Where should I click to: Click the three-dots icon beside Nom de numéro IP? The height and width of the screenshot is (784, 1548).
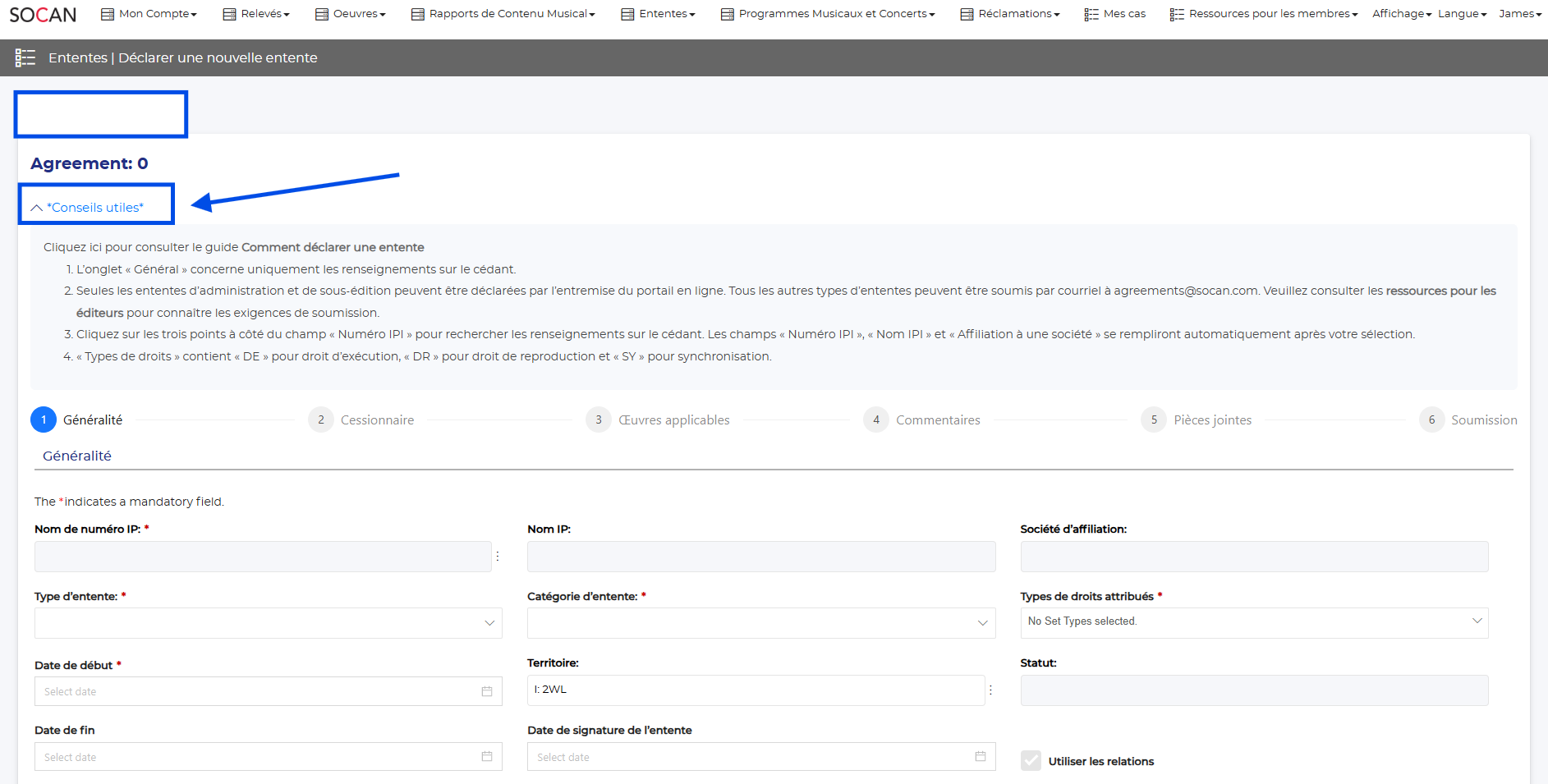[498, 557]
